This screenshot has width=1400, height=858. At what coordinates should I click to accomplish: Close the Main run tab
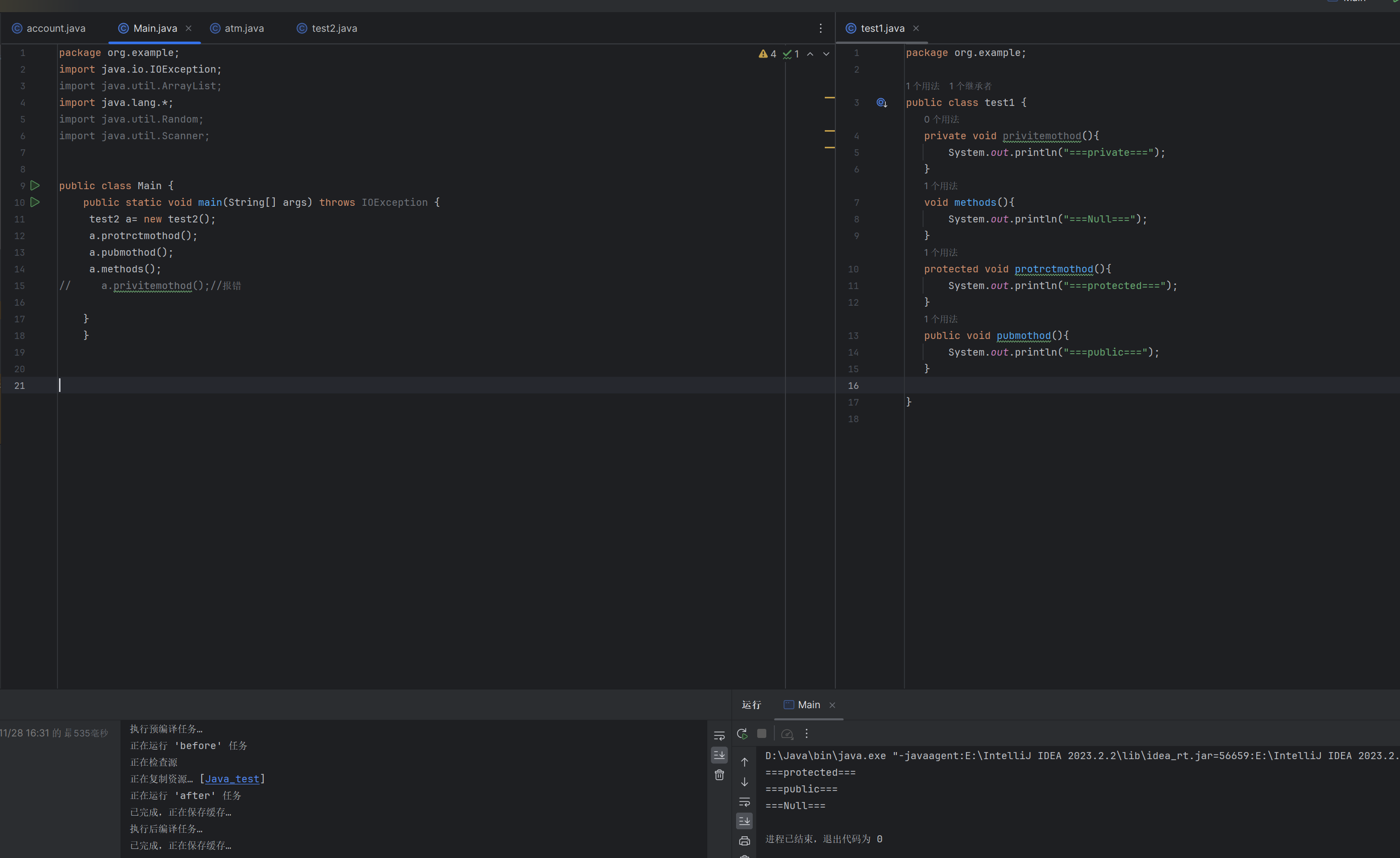832,705
